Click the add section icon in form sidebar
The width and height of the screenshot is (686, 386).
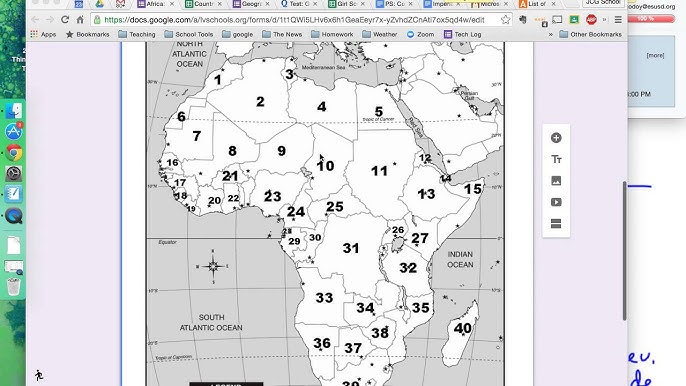pos(556,224)
